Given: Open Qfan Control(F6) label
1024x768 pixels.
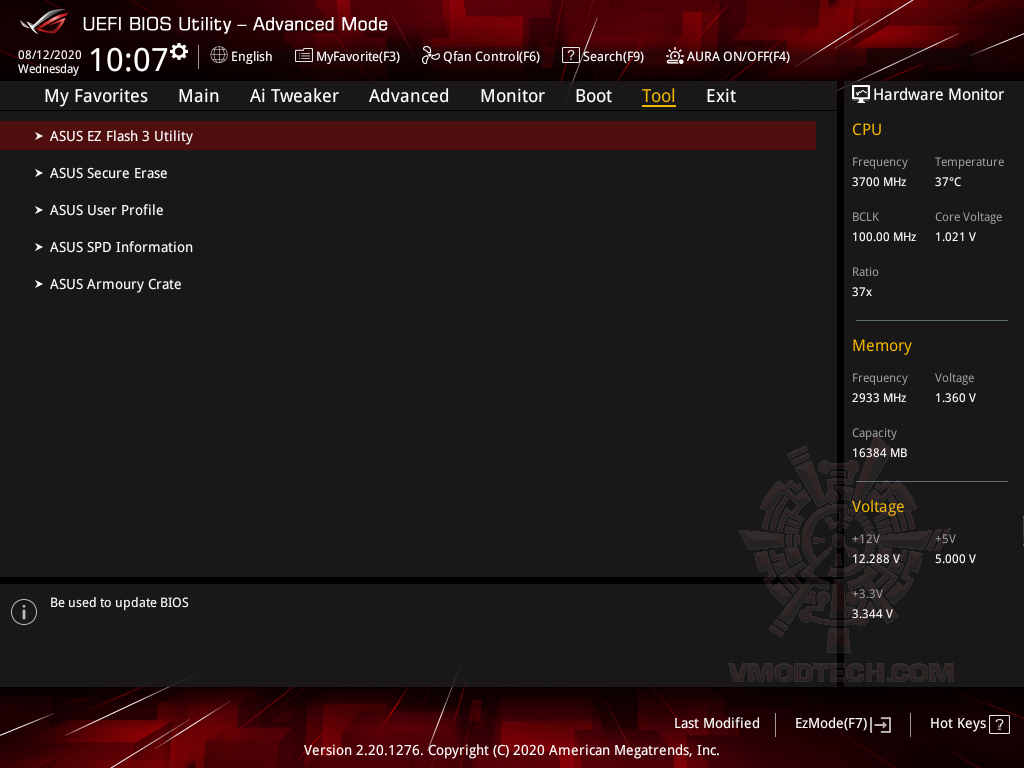Looking at the screenshot, I should [491, 56].
